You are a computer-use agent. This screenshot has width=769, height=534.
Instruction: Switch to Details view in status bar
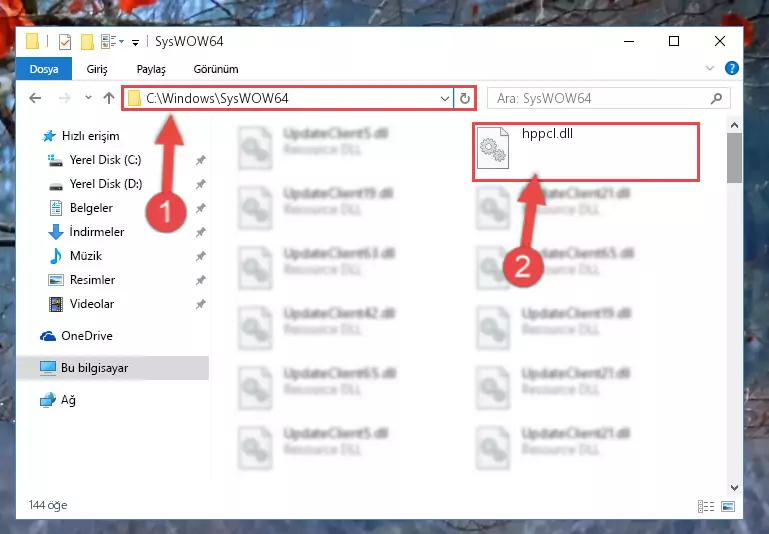706,506
